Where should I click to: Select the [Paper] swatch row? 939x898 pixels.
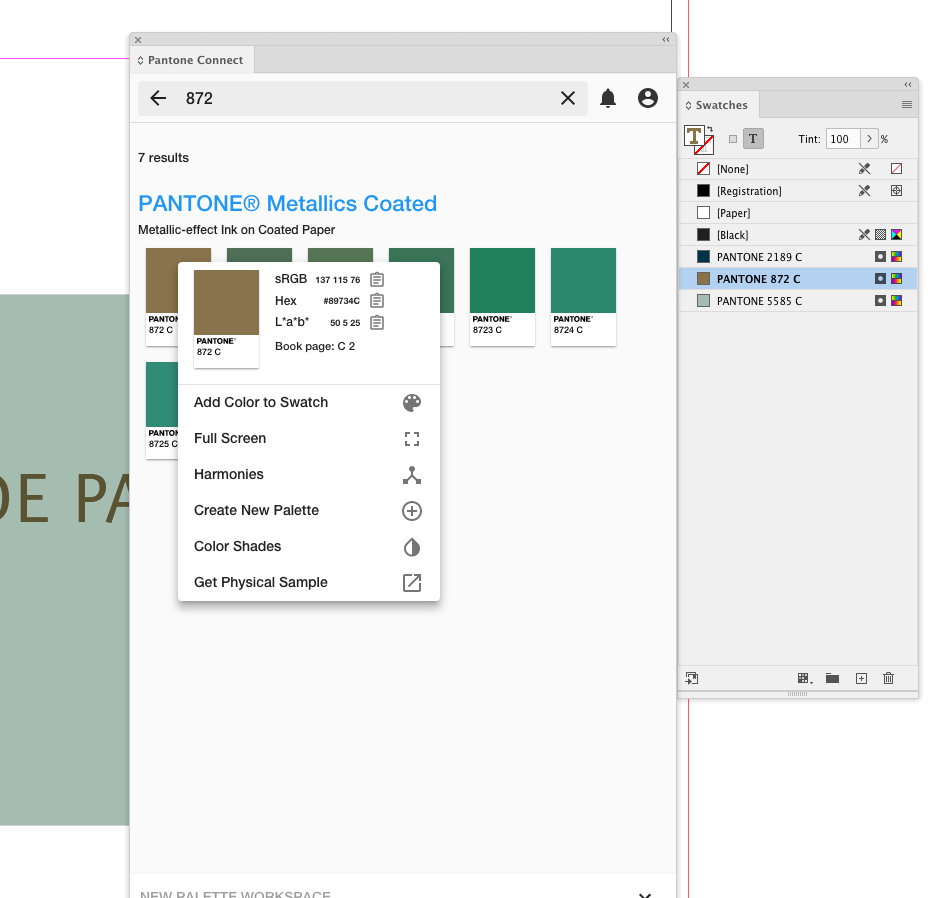click(x=798, y=213)
